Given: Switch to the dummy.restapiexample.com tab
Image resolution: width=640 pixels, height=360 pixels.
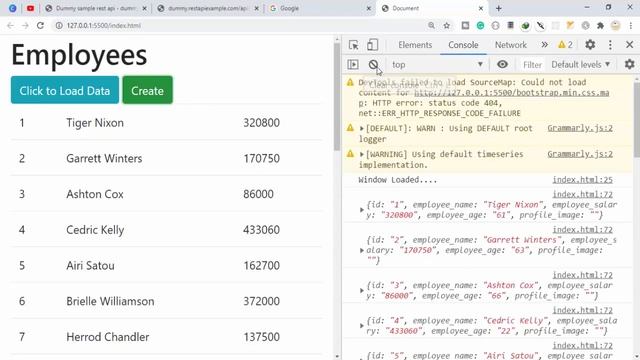Looking at the screenshot, I should (x=207, y=8).
